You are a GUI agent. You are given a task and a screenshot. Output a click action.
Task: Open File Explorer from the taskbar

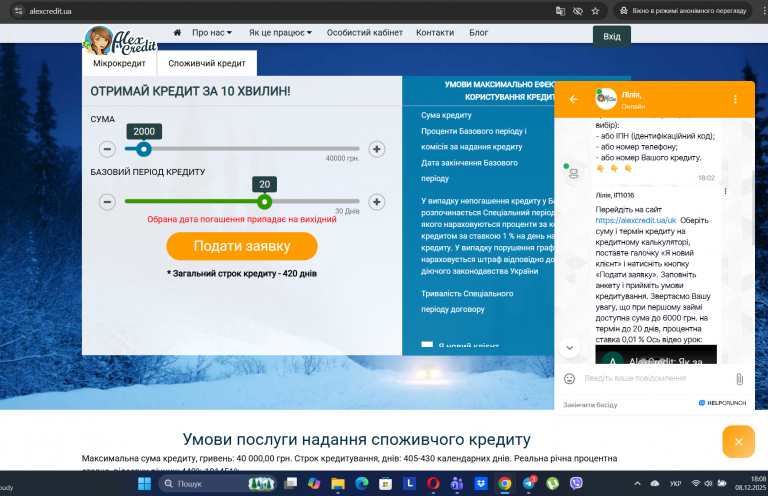pyautogui.click(x=338, y=484)
